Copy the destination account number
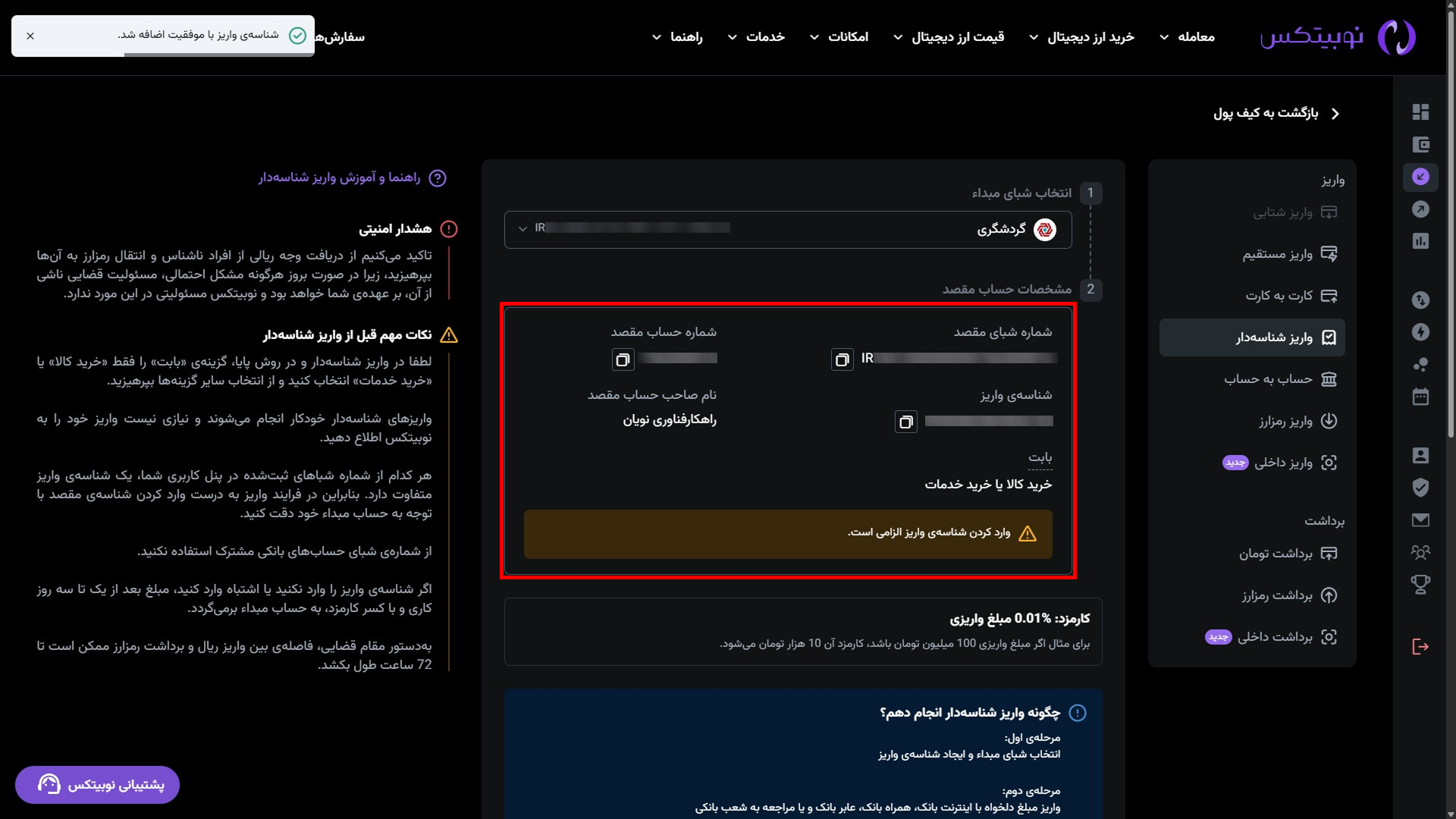This screenshot has height=819, width=1456. (623, 359)
